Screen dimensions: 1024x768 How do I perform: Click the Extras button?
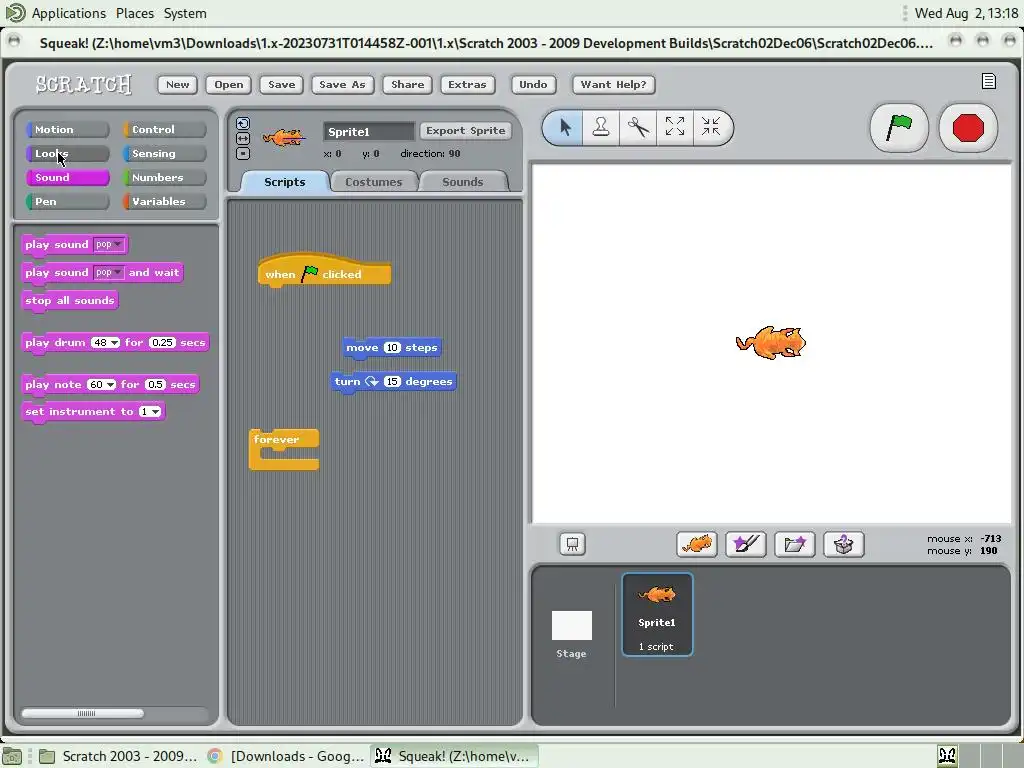pos(467,84)
